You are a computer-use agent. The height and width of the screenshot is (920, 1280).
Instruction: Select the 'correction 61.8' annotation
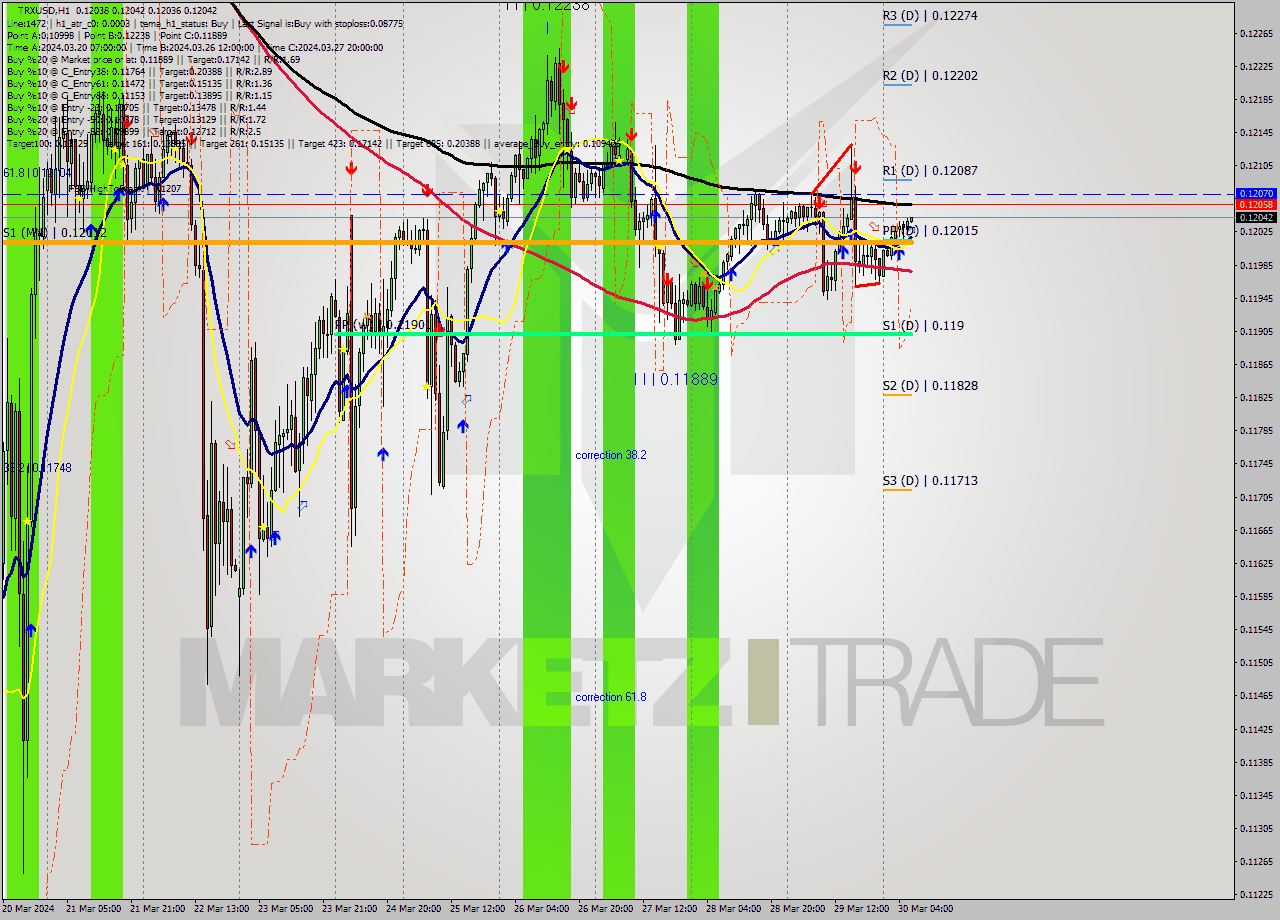pyautogui.click(x=611, y=697)
